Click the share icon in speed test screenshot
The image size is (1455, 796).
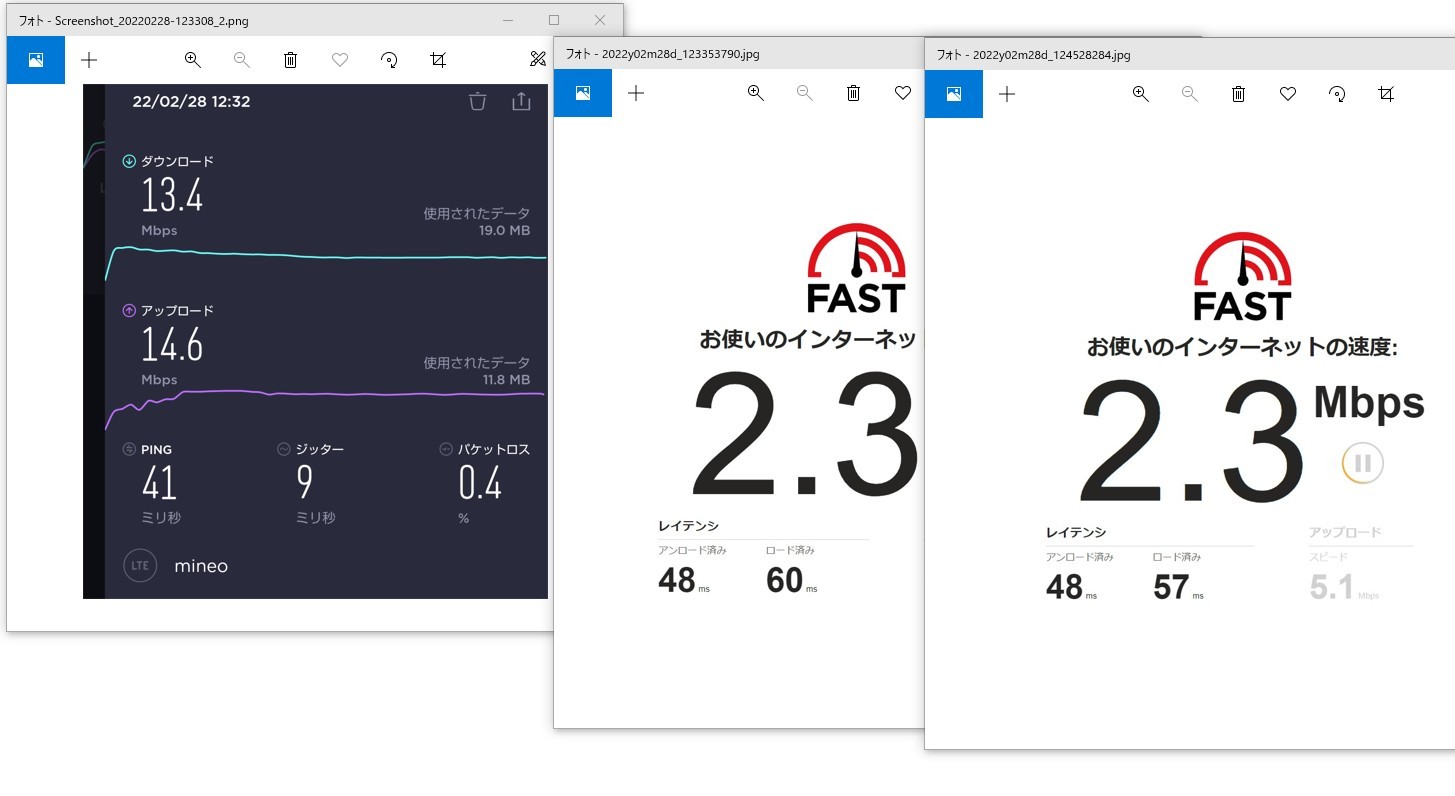(521, 101)
